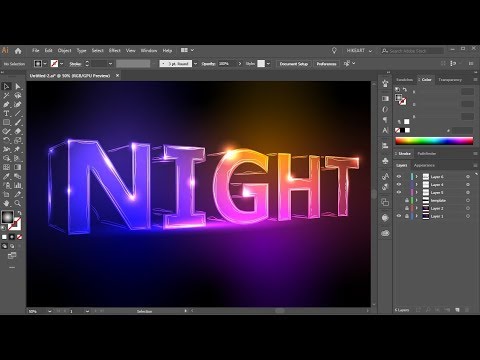Open the Color panel options menu
This screenshot has height=360, width=480.
click(475, 80)
